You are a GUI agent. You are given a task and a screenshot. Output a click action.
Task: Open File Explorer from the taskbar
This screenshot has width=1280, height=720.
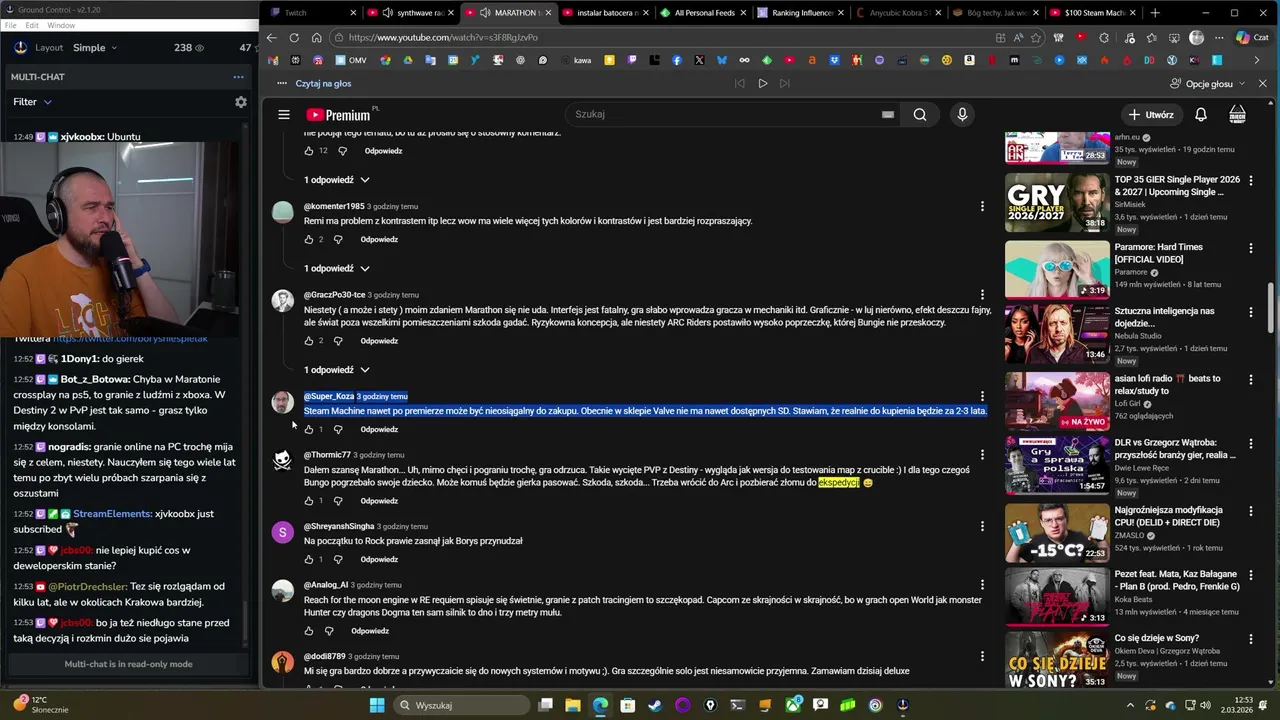coord(573,705)
